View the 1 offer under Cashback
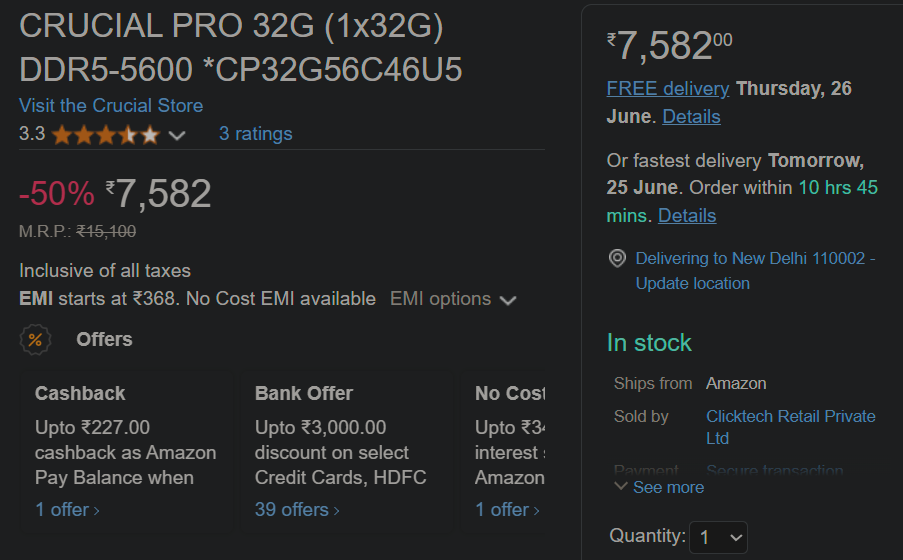The width and height of the screenshot is (903, 560). [x=67, y=510]
